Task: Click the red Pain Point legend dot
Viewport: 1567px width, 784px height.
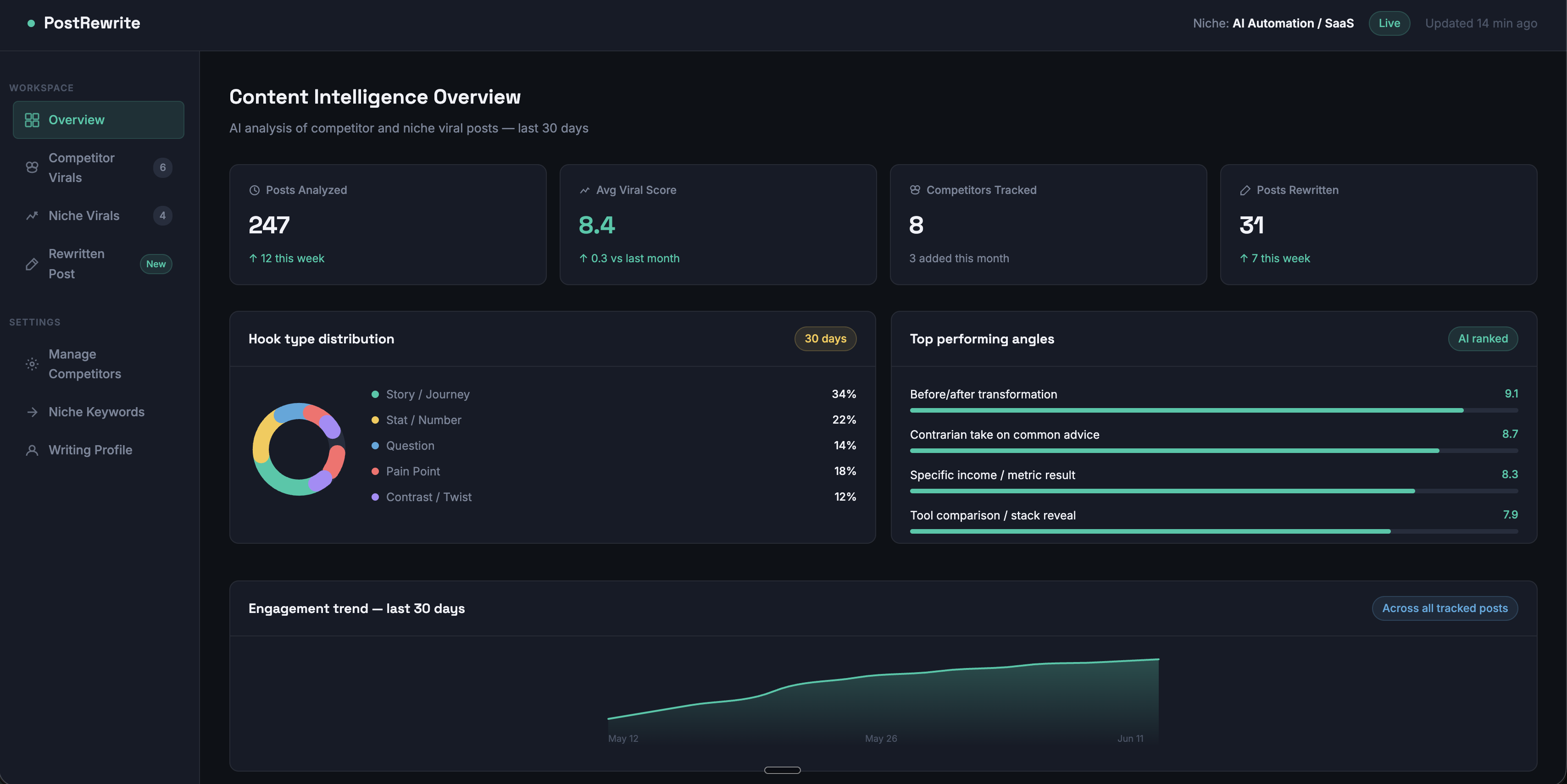Action: click(x=375, y=472)
